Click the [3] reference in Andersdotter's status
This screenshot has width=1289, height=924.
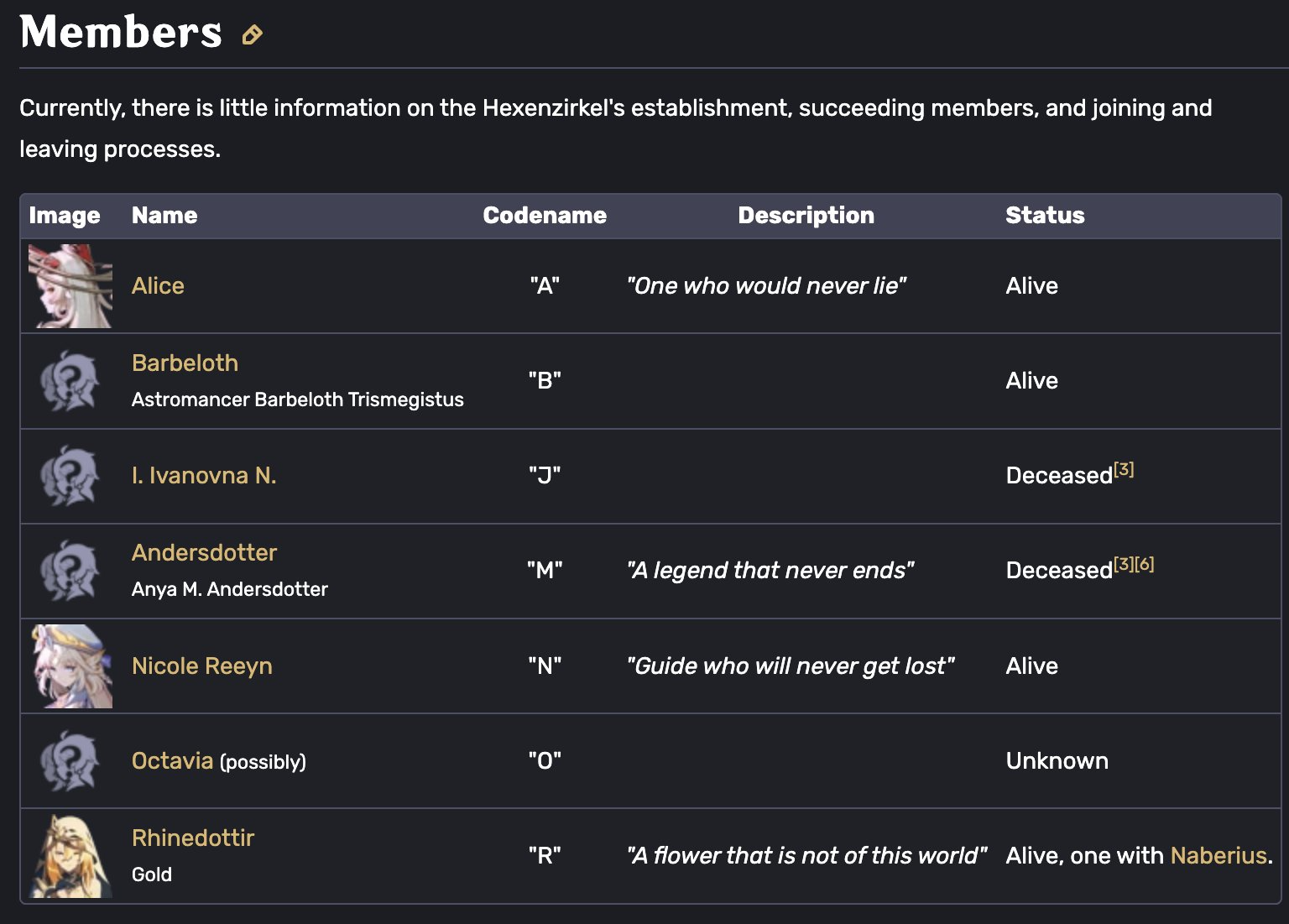coord(1124,565)
